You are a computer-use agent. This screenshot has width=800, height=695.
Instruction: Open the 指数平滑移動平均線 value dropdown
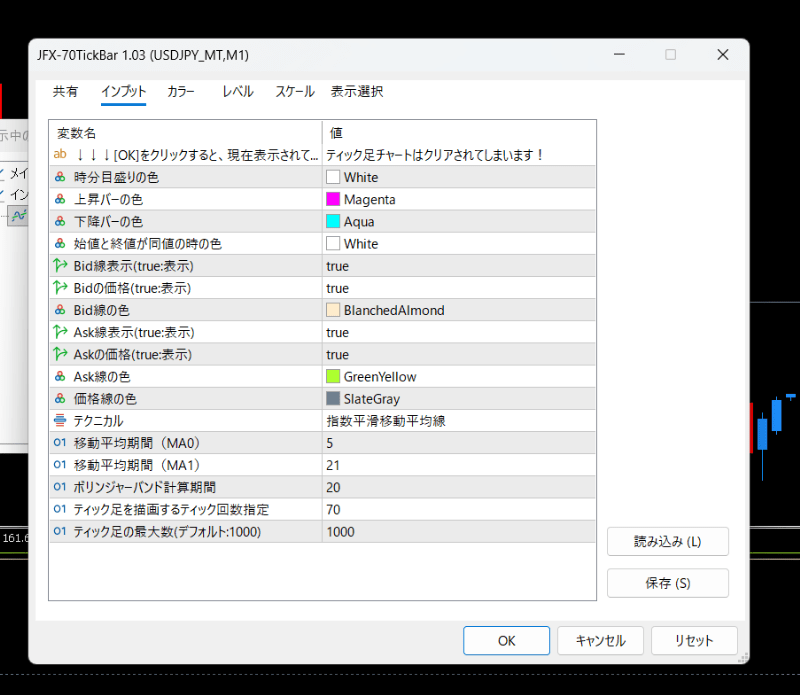pyautogui.click(x=459, y=420)
